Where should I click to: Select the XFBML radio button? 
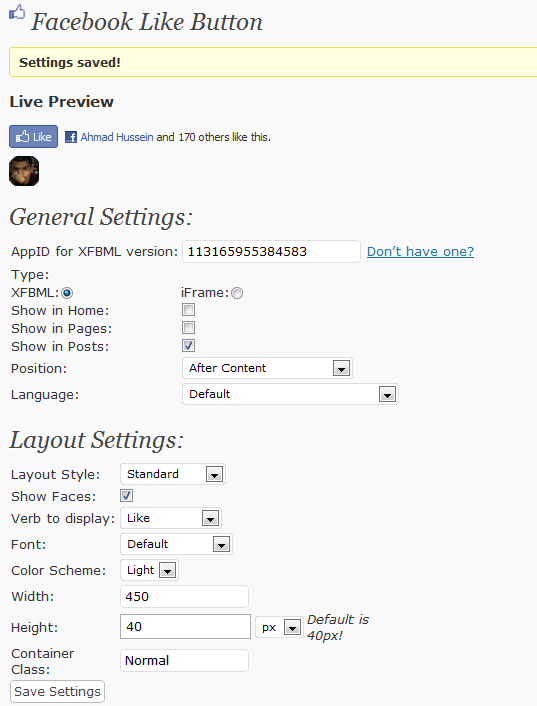67,293
